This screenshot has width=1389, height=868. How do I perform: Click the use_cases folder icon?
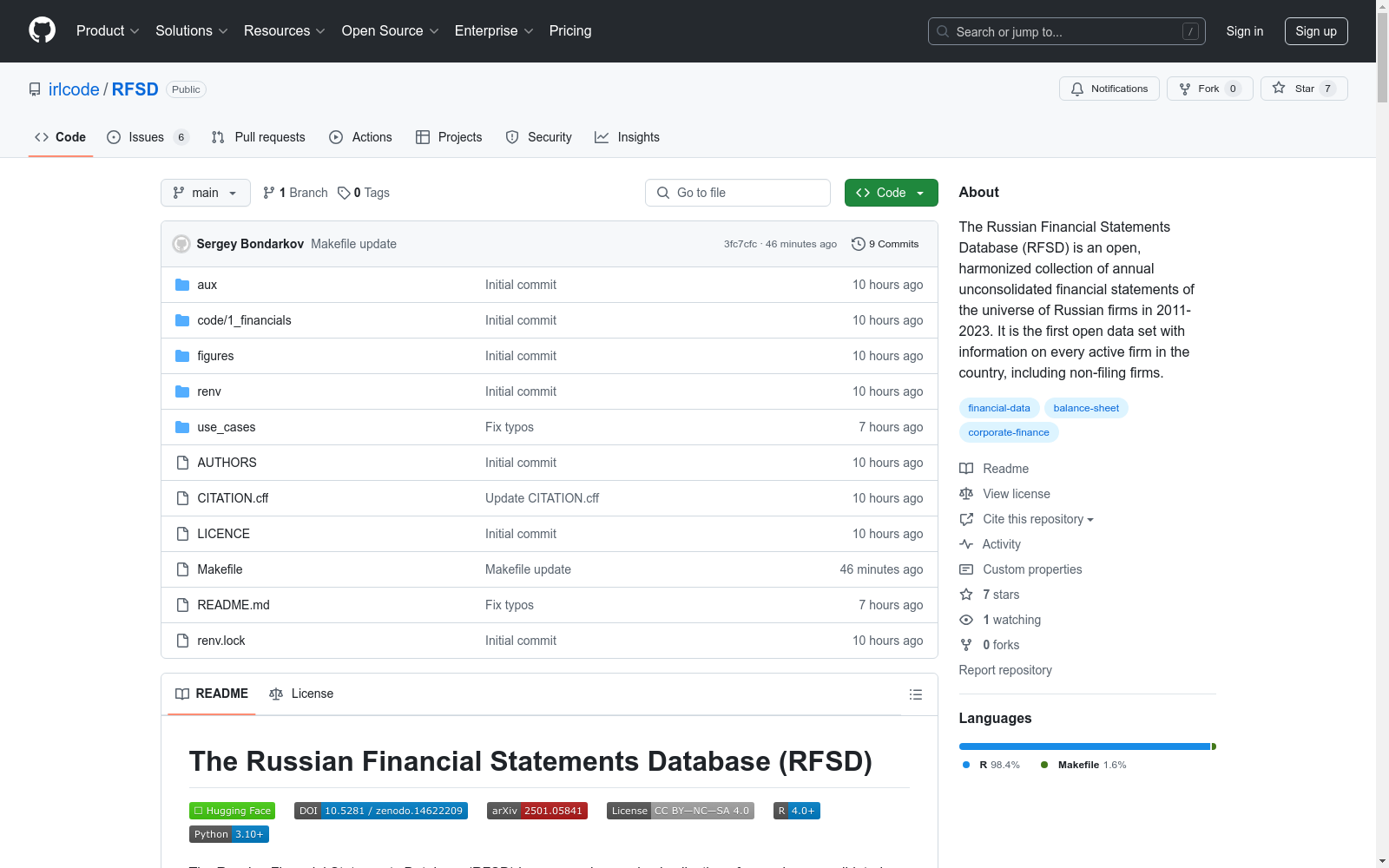coord(182,427)
